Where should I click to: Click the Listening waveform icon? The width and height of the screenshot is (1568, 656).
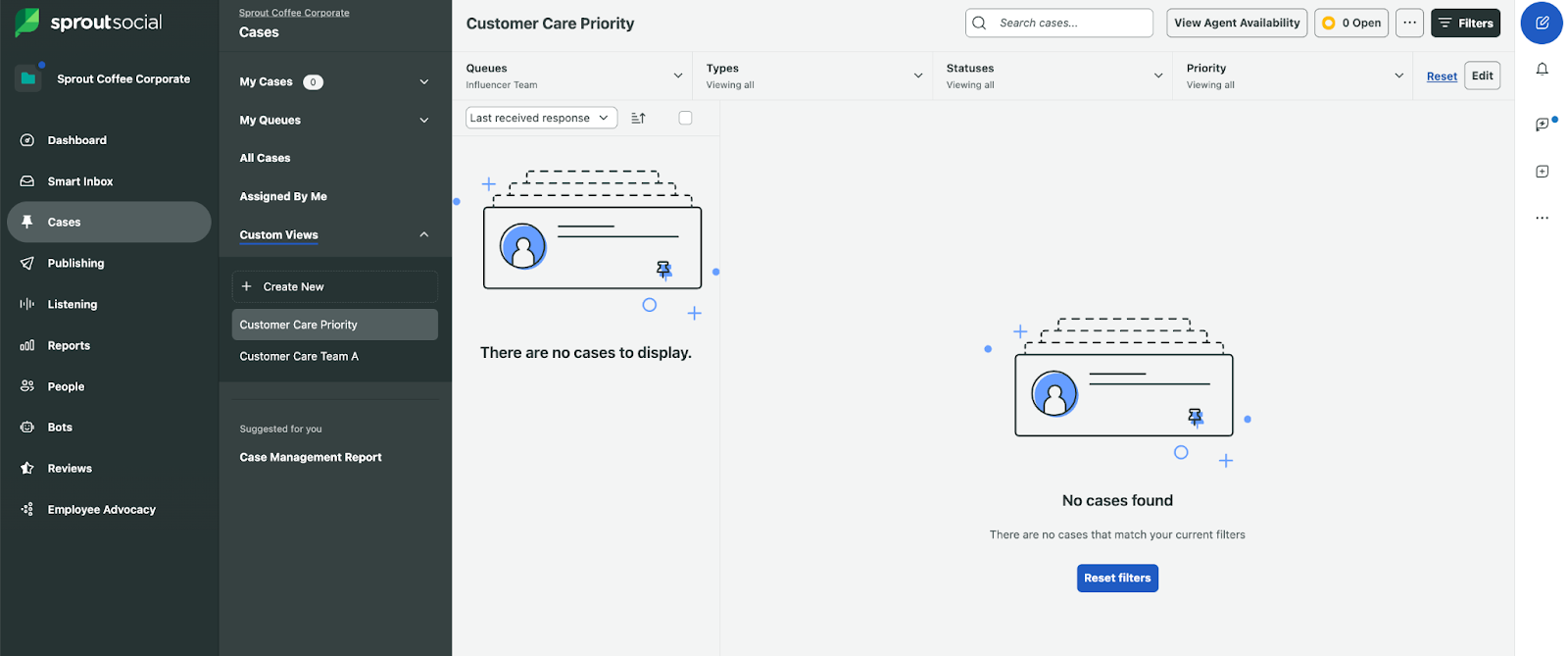(x=27, y=305)
